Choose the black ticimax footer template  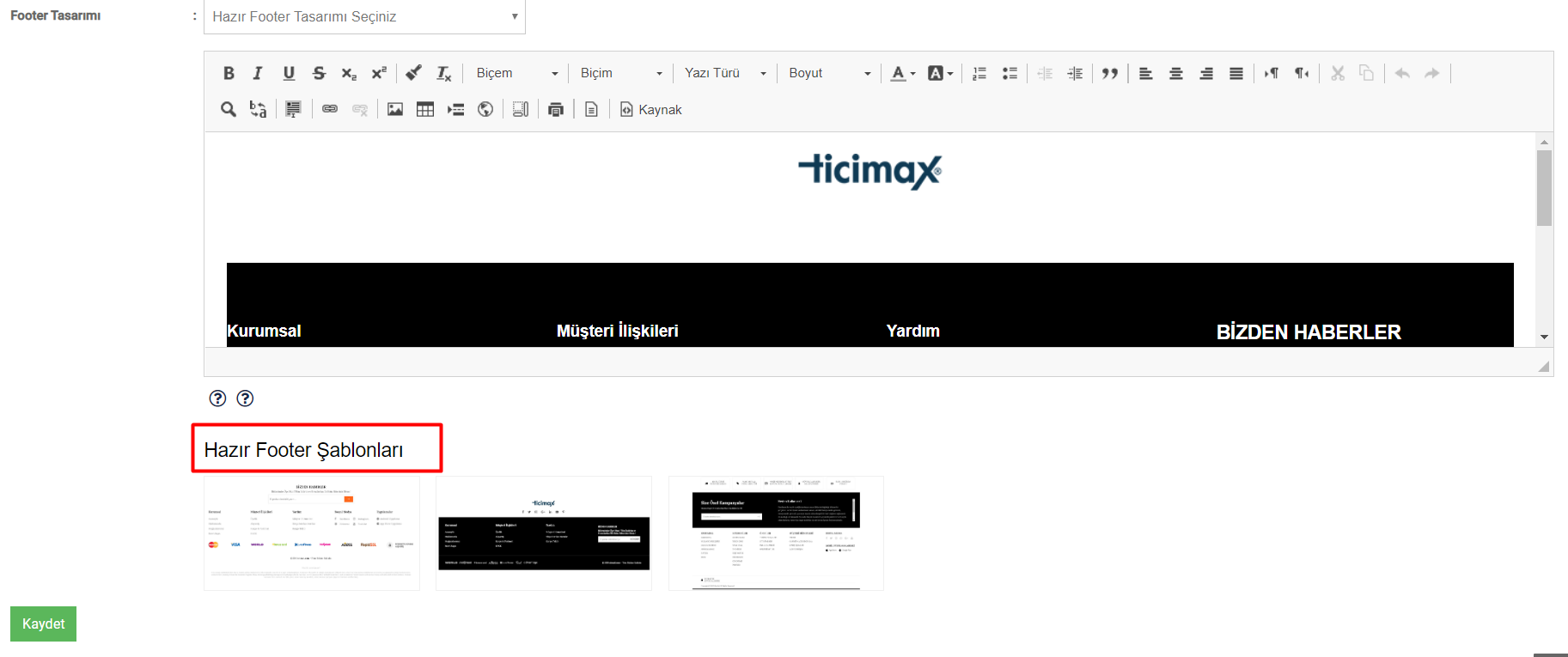(x=544, y=533)
